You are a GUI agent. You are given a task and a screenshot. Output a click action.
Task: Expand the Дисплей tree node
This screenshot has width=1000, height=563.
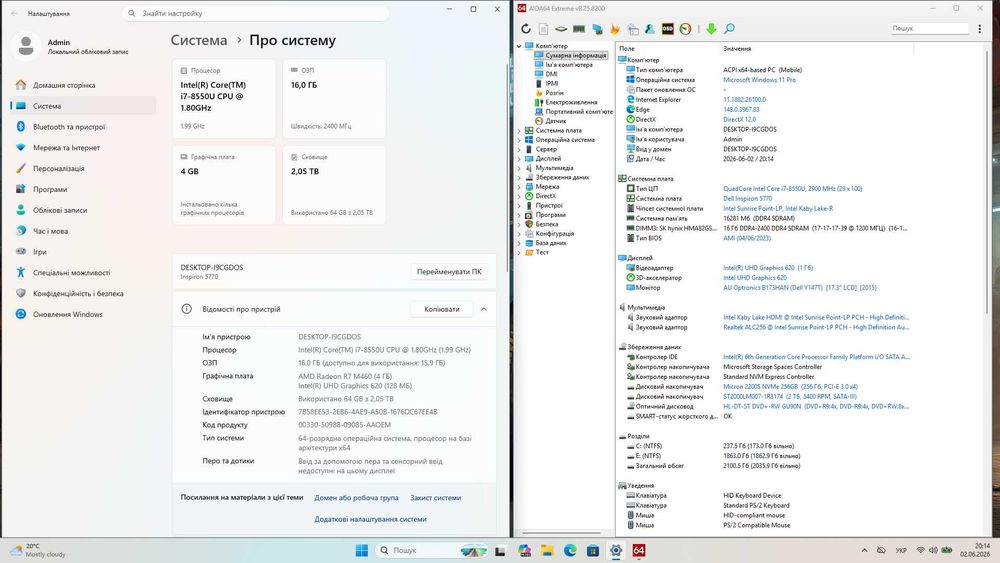(519, 159)
